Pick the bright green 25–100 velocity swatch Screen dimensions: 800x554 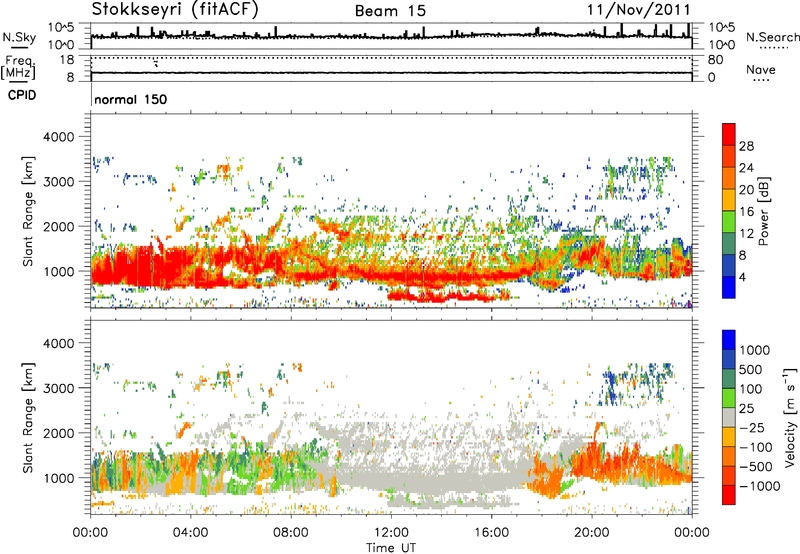(x=729, y=398)
